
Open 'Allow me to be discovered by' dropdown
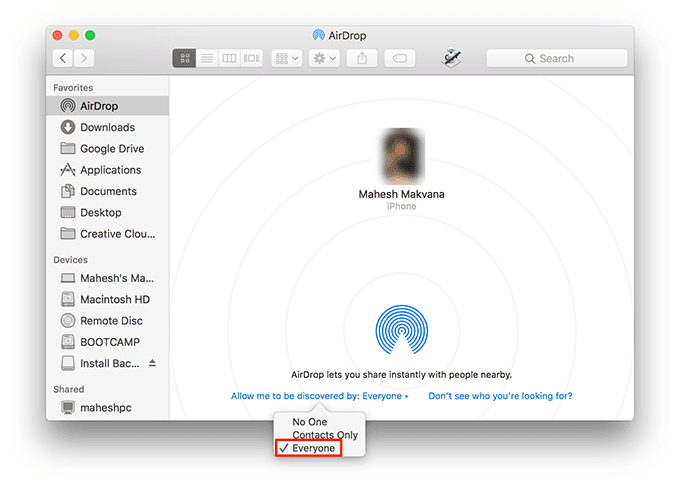click(x=320, y=396)
